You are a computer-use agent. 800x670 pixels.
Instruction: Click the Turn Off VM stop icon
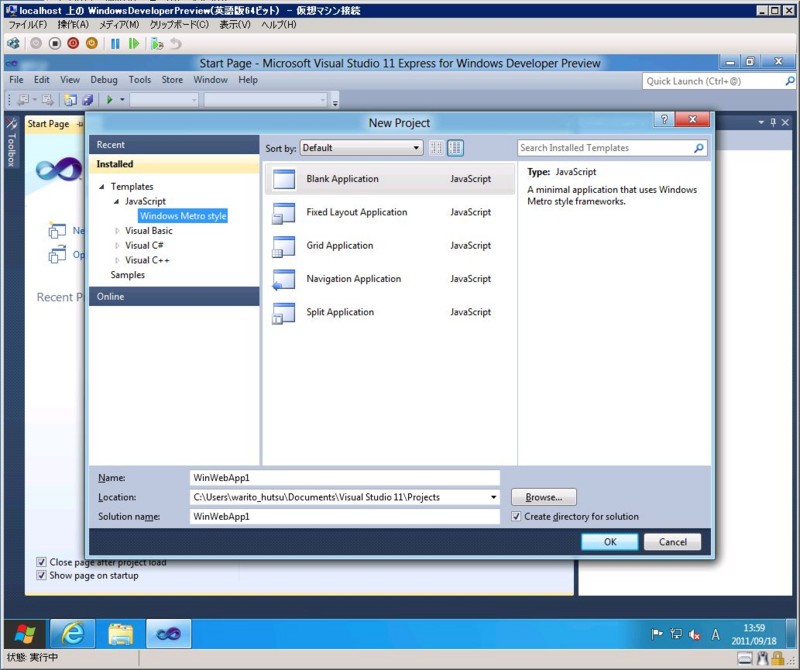[x=55, y=44]
